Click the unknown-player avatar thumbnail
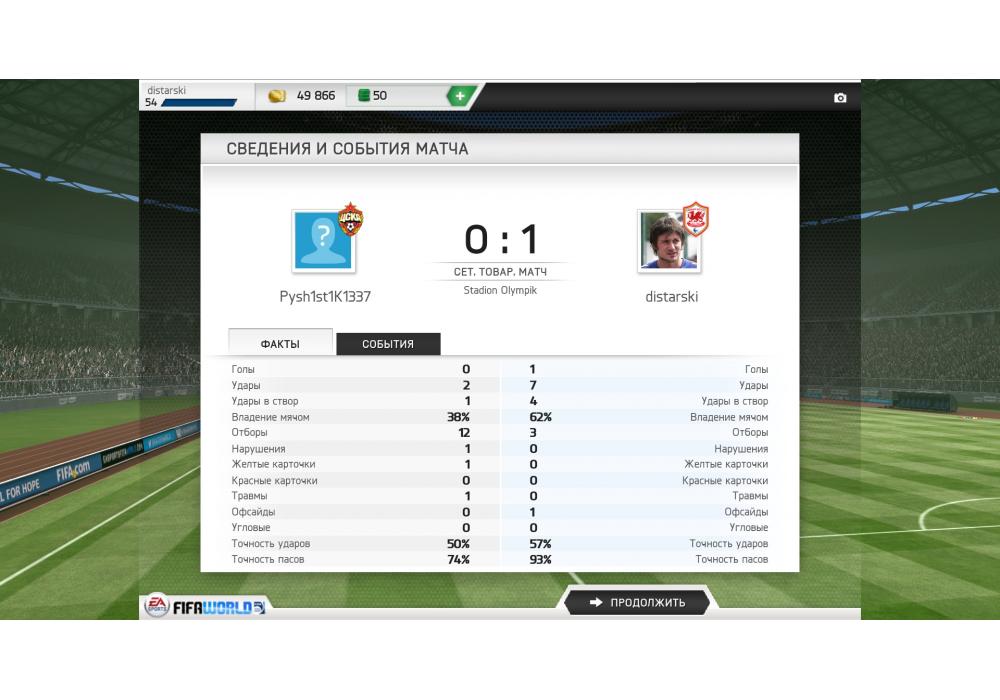The width and height of the screenshot is (1000, 700). (x=323, y=241)
